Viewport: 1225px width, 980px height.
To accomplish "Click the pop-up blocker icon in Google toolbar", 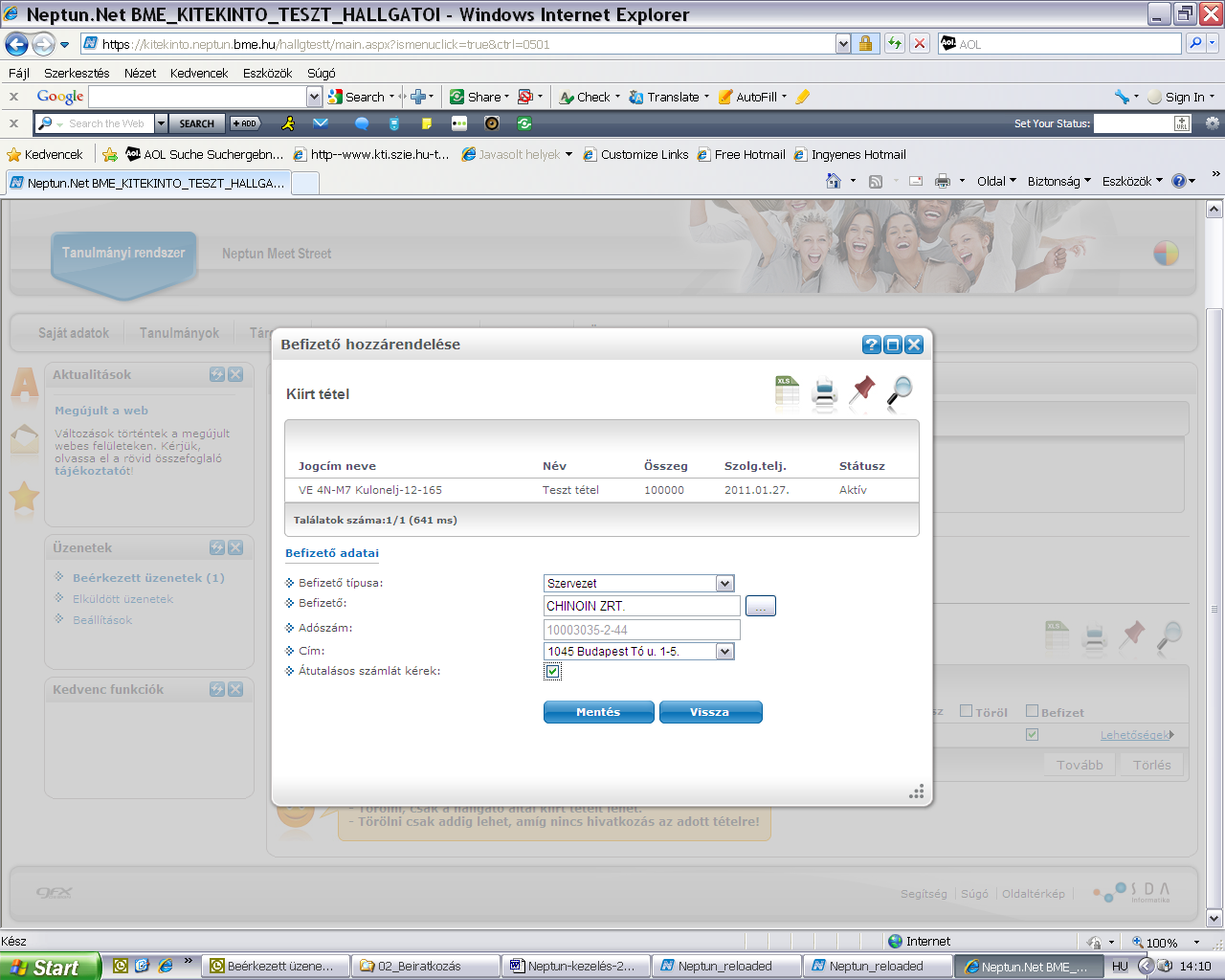I will tap(525, 97).
